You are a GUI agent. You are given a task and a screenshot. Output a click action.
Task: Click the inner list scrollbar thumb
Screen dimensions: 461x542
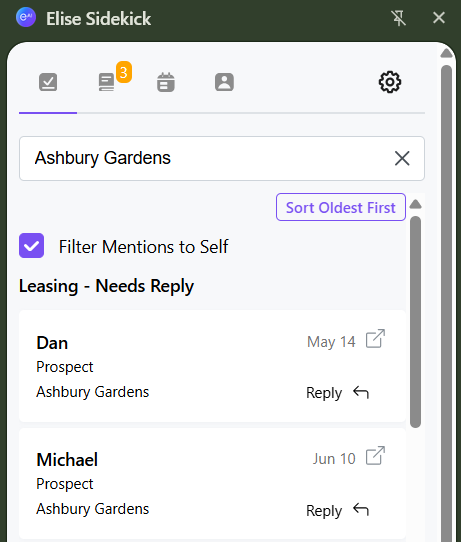[415, 322]
